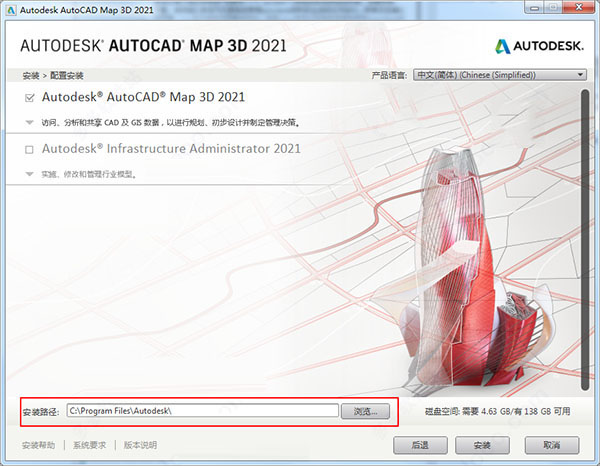600x466 pixels.
Task: Check Autodesk Infrastructure Administrator 2021 checkbox
Action: (29, 150)
